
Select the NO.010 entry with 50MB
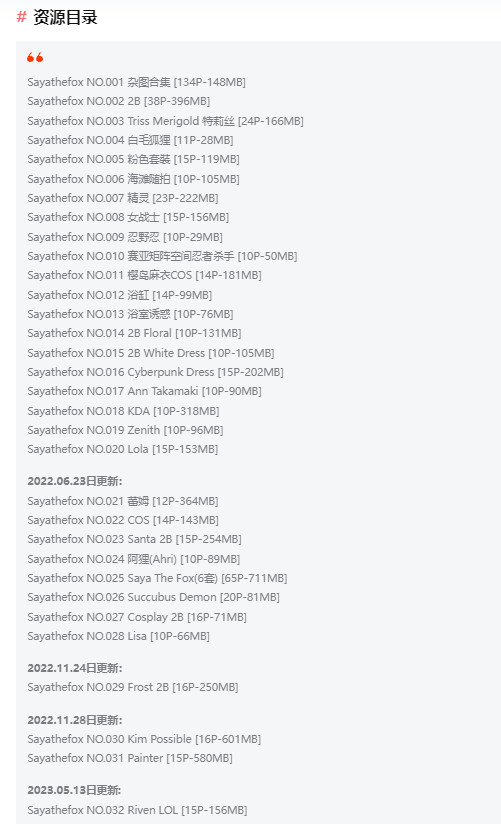[x=162, y=256]
